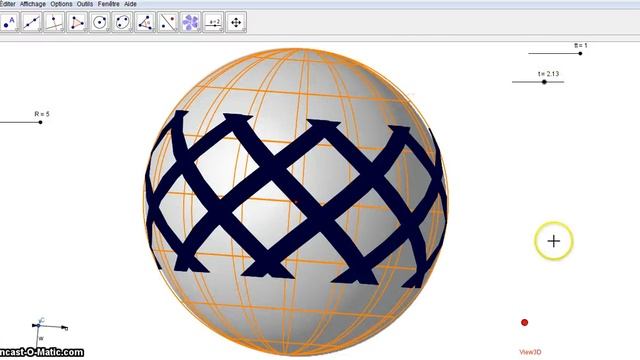
Task: Select the Perpendicular Line tool
Action: click(54, 22)
